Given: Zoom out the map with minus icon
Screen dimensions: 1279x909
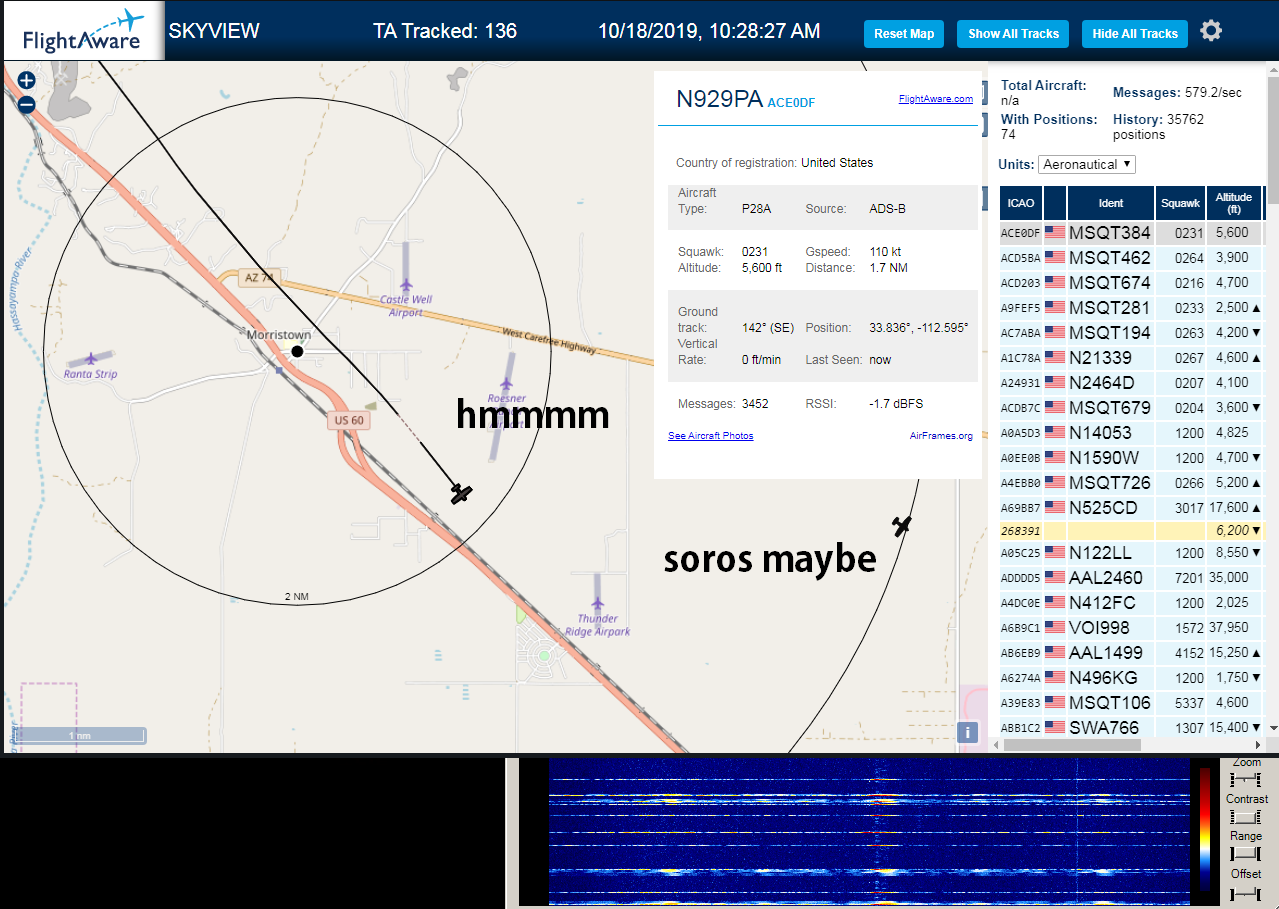Looking at the screenshot, I should coord(26,104).
